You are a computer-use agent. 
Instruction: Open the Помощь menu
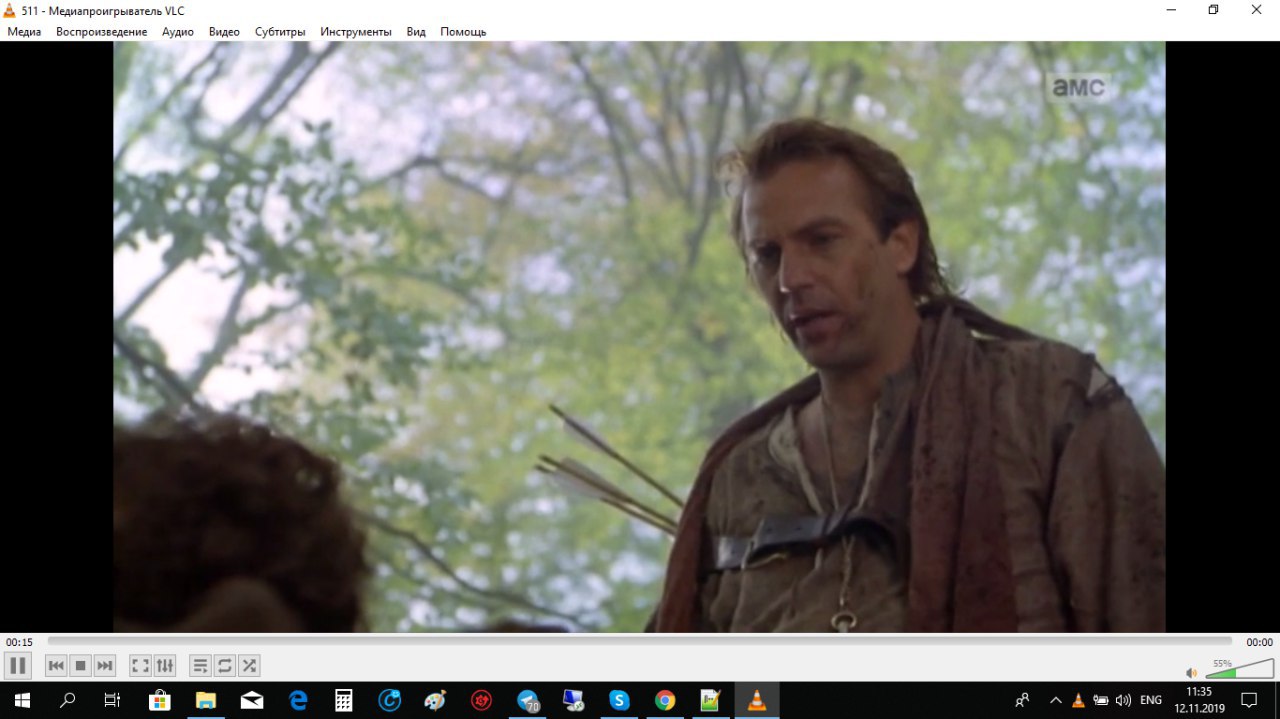click(463, 31)
